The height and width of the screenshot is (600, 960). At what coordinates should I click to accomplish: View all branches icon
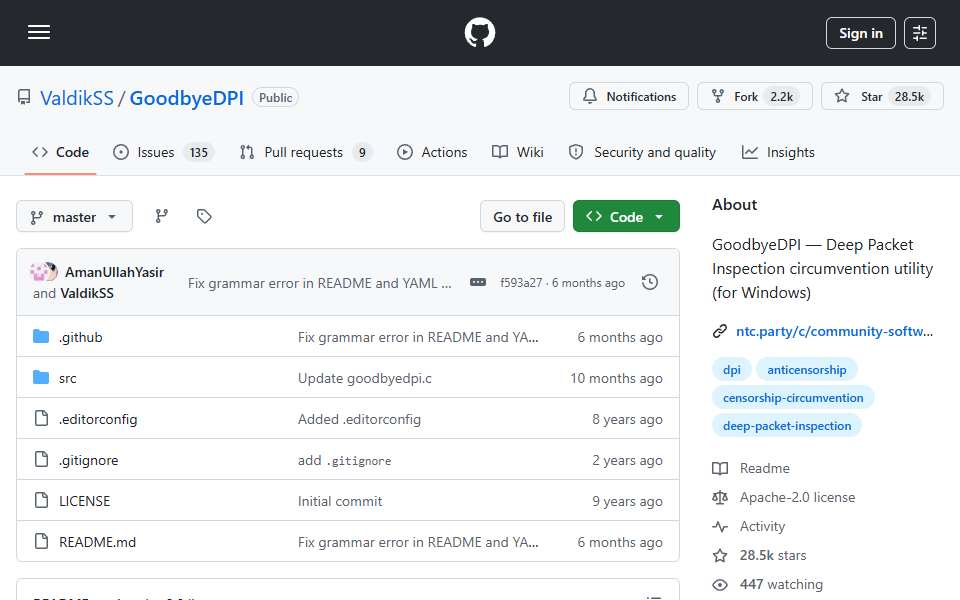click(x=162, y=216)
